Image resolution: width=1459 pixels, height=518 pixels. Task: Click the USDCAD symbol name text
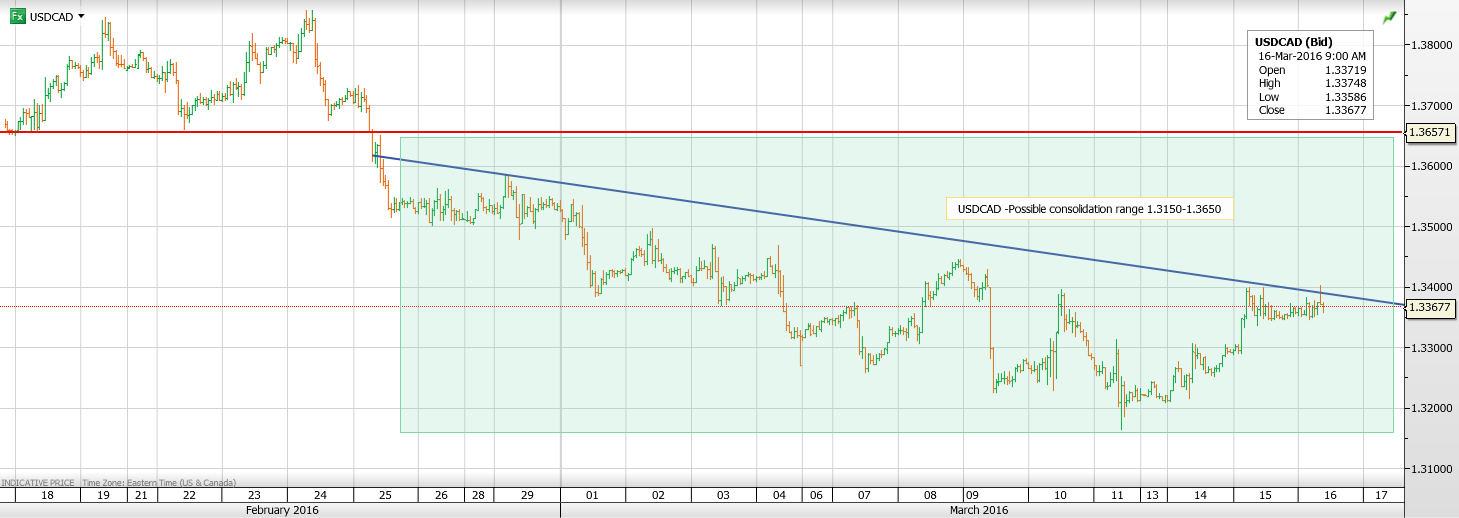(x=51, y=17)
